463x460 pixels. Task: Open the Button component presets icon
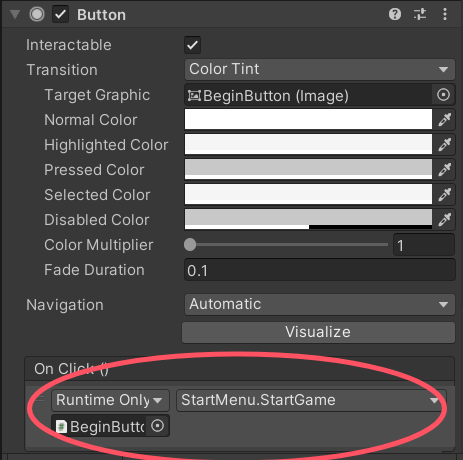[x=420, y=14]
